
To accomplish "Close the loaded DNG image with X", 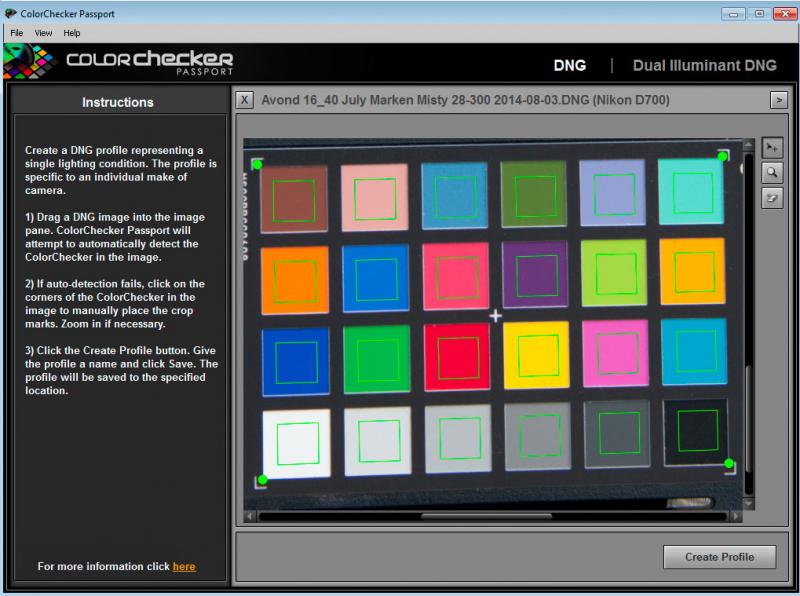I will pyautogui.click(x=244, y=100).
